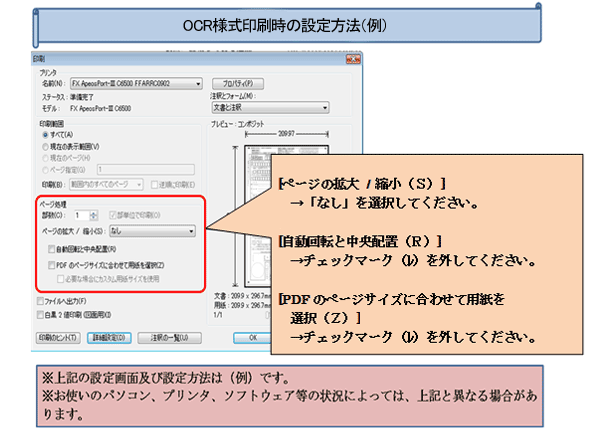This screenshot has height=429, width=602.
Task: Enable 白黒2値印刷 checkbox
Action: (x=38, y=313)
